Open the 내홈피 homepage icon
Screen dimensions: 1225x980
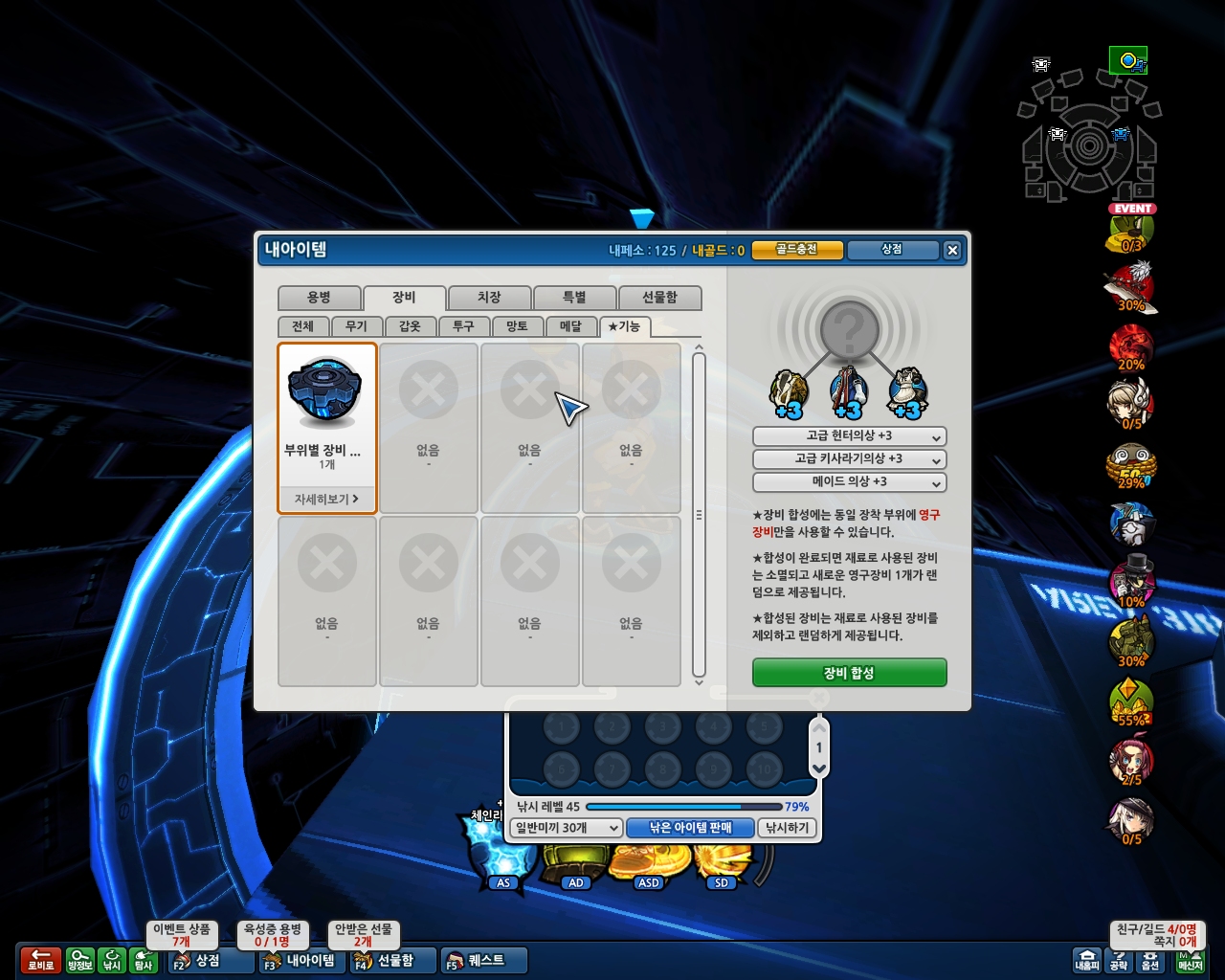pos(1087,960)
